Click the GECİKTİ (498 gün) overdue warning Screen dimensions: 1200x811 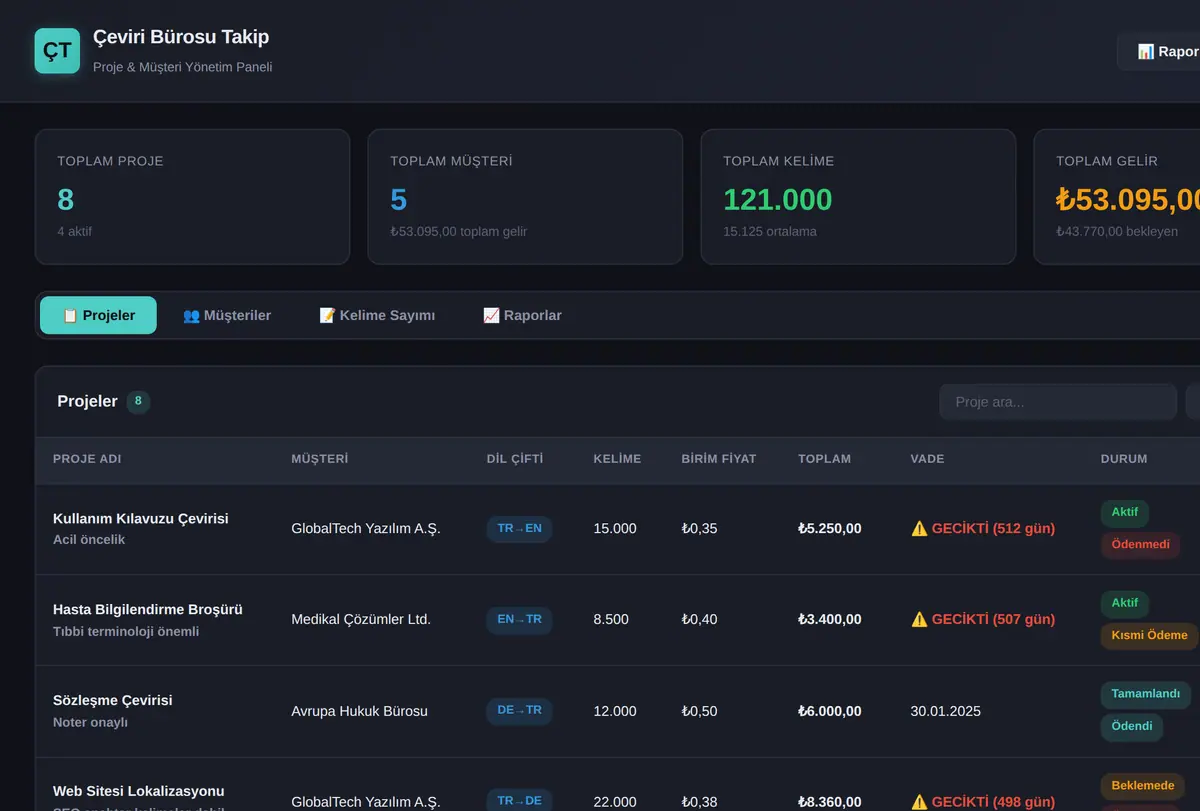(983, 801)
